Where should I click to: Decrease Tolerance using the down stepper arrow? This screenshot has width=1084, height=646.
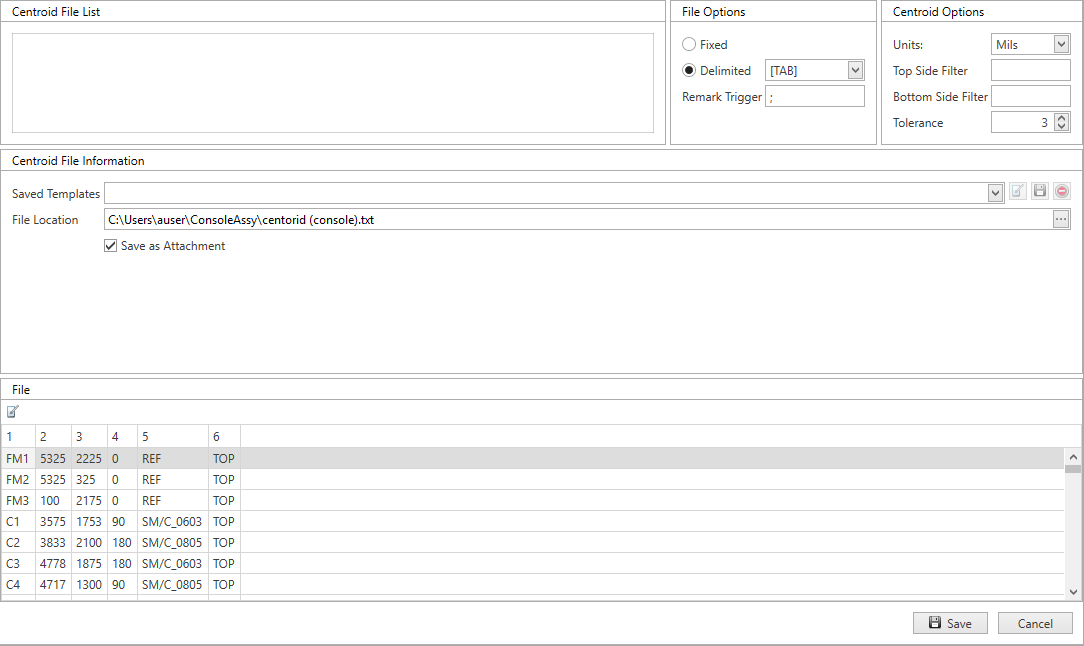click(x=1063, y=126)
